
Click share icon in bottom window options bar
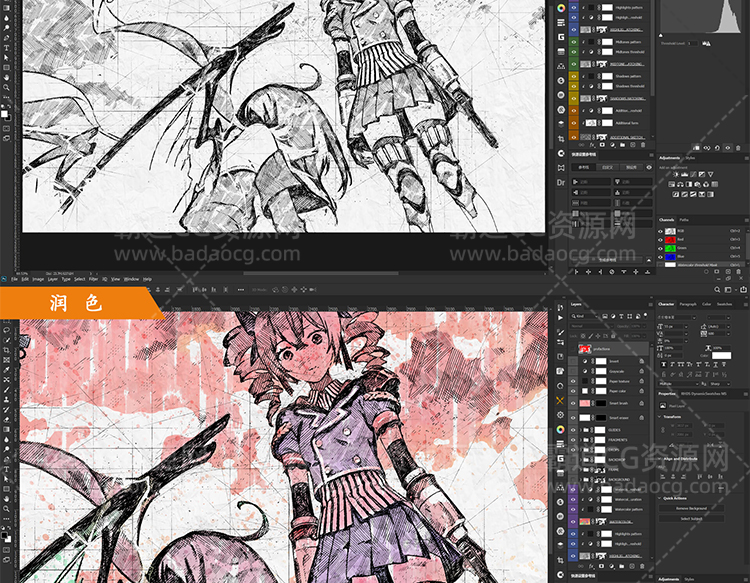743,289
